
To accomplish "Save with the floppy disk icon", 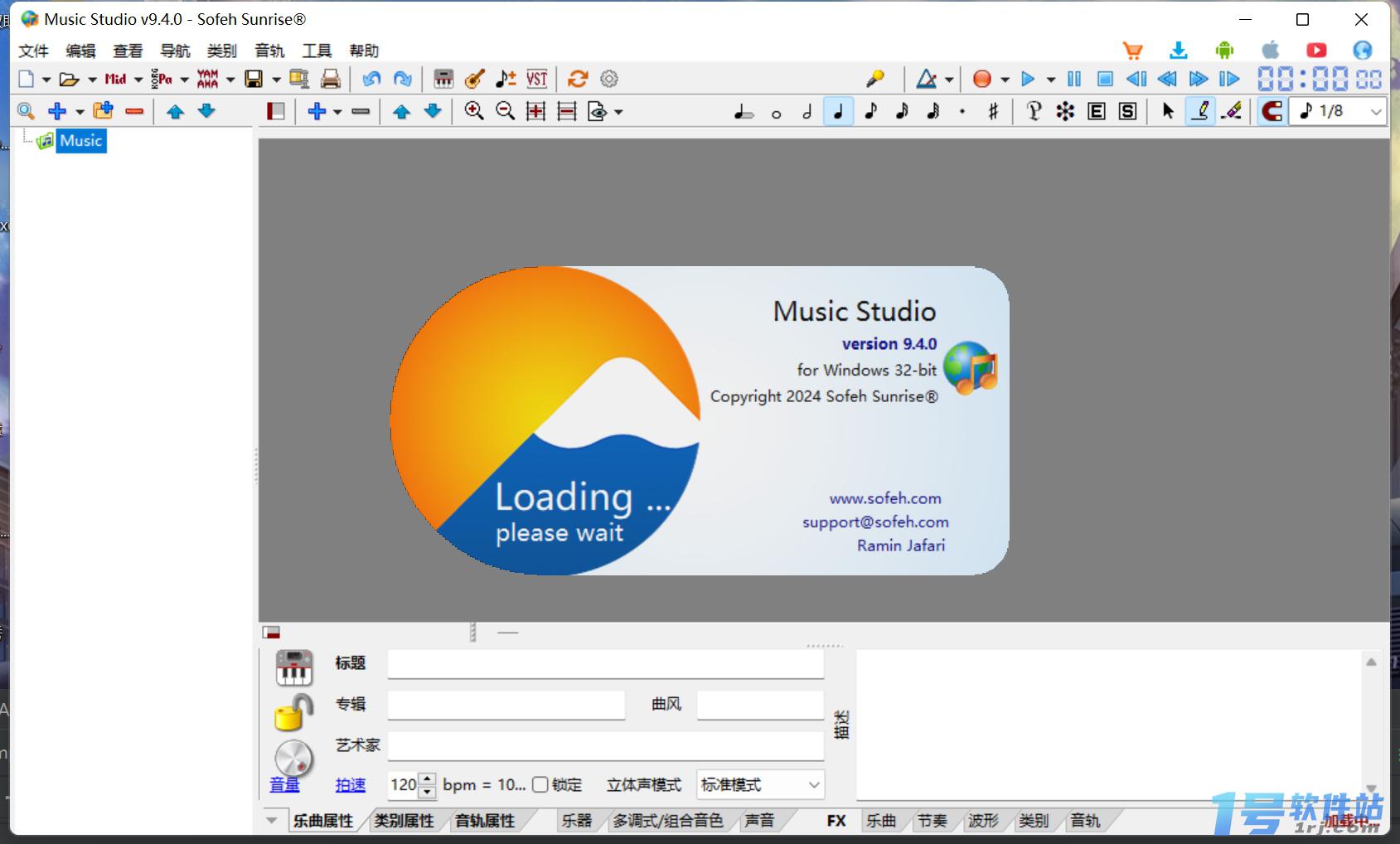I will tap(254, 79).
